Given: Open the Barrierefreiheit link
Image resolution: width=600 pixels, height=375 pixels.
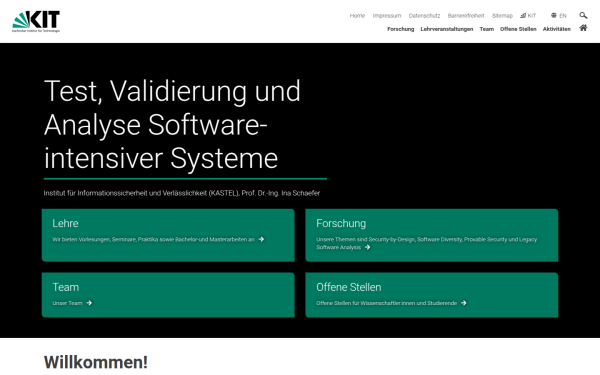Looking at the screenshot, I should coord(466,16).
